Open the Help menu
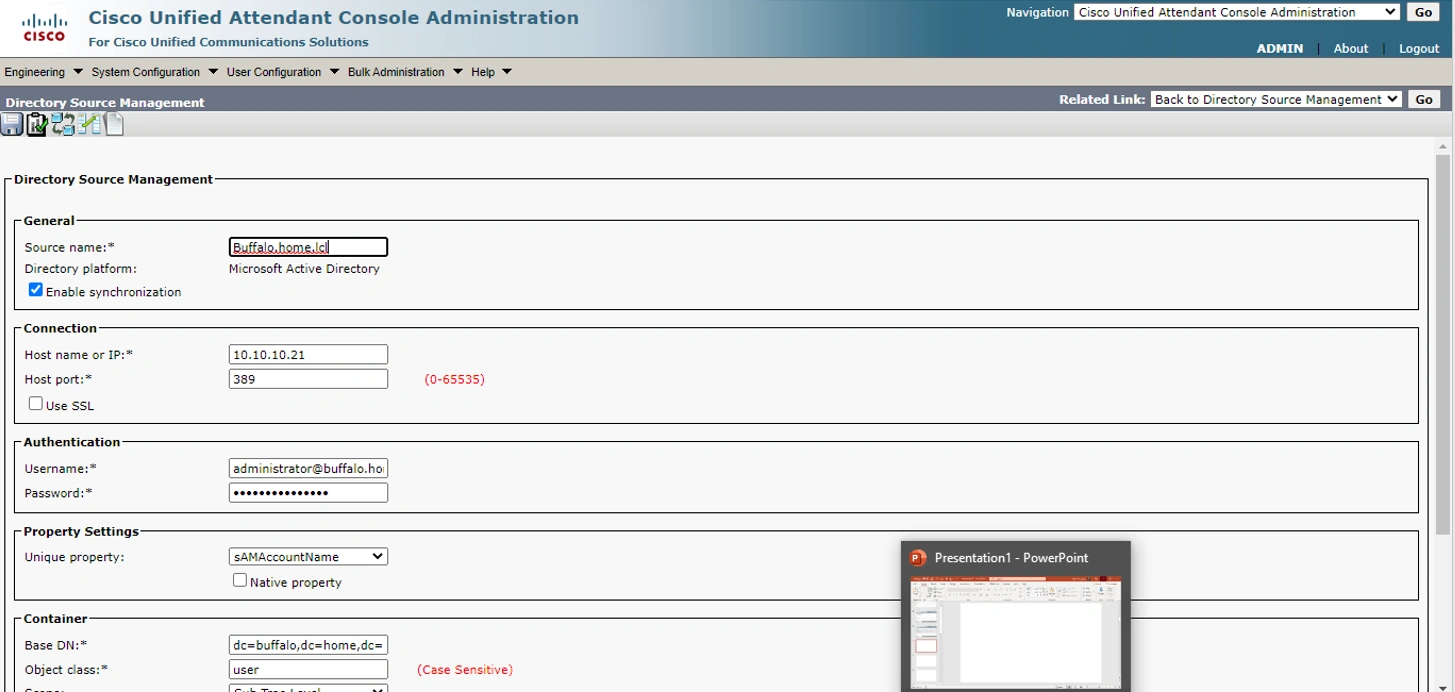Screen dimensions: 1455x692 (491, 72)
